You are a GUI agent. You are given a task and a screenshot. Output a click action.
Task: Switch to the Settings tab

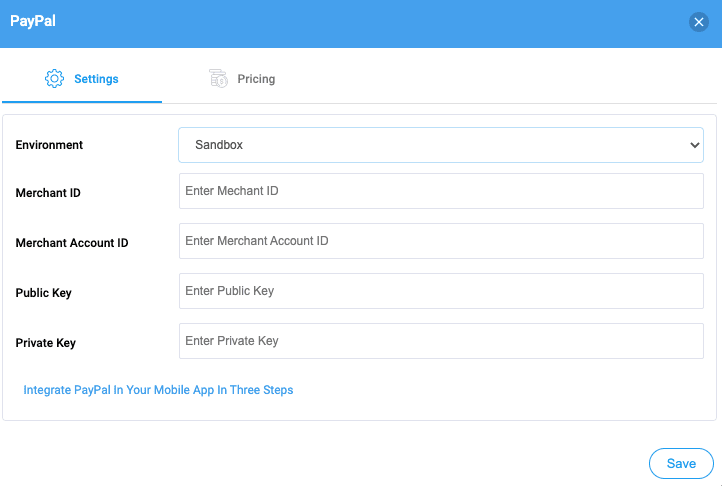tap(82, 79)
